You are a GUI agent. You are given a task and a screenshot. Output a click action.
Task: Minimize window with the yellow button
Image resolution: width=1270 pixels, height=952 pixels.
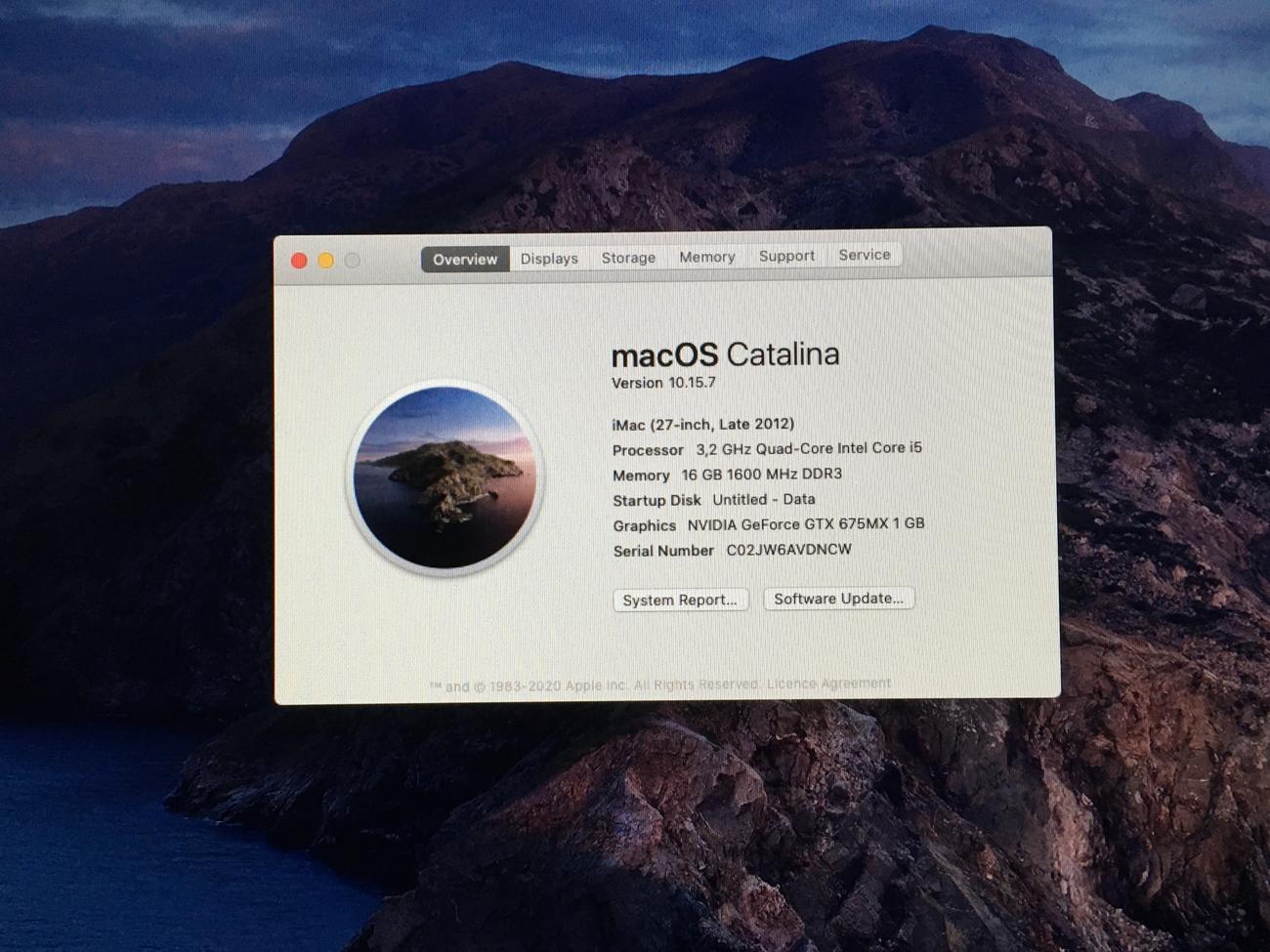click(325, 260)
